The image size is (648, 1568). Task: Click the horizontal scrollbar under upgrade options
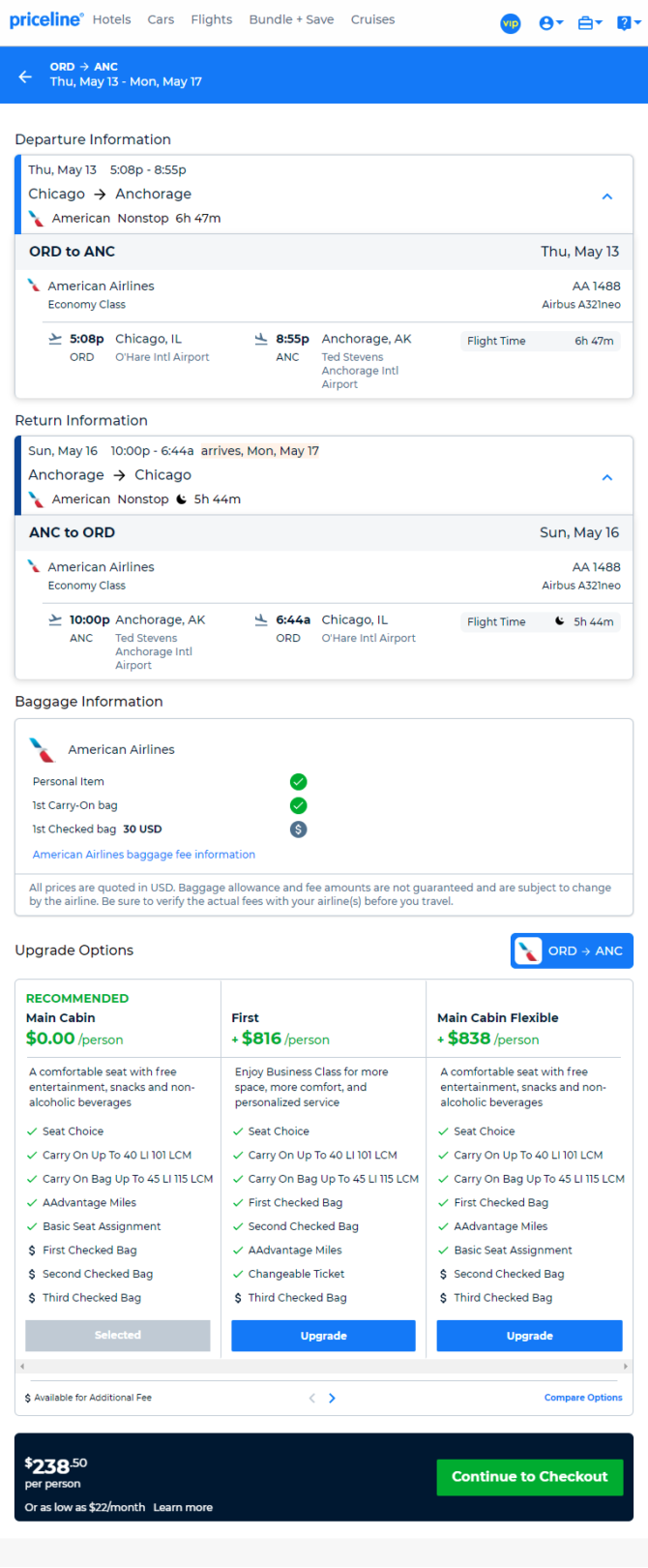point(324,1366)
